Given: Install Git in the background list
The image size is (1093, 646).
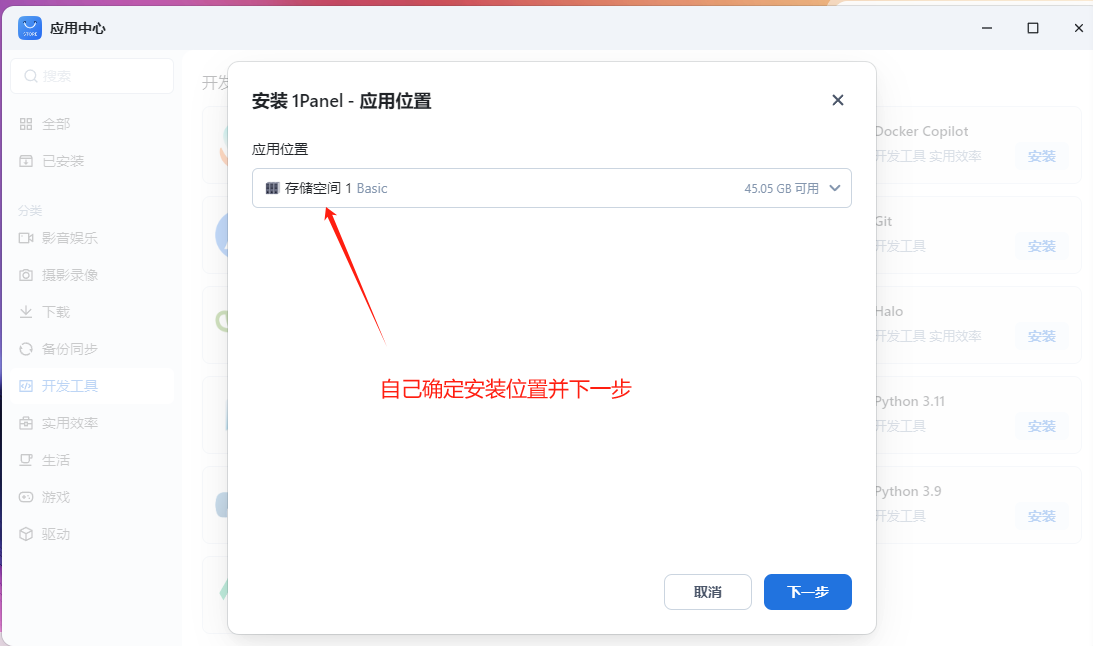Looking at the screenshot, I should [1041, 247].
